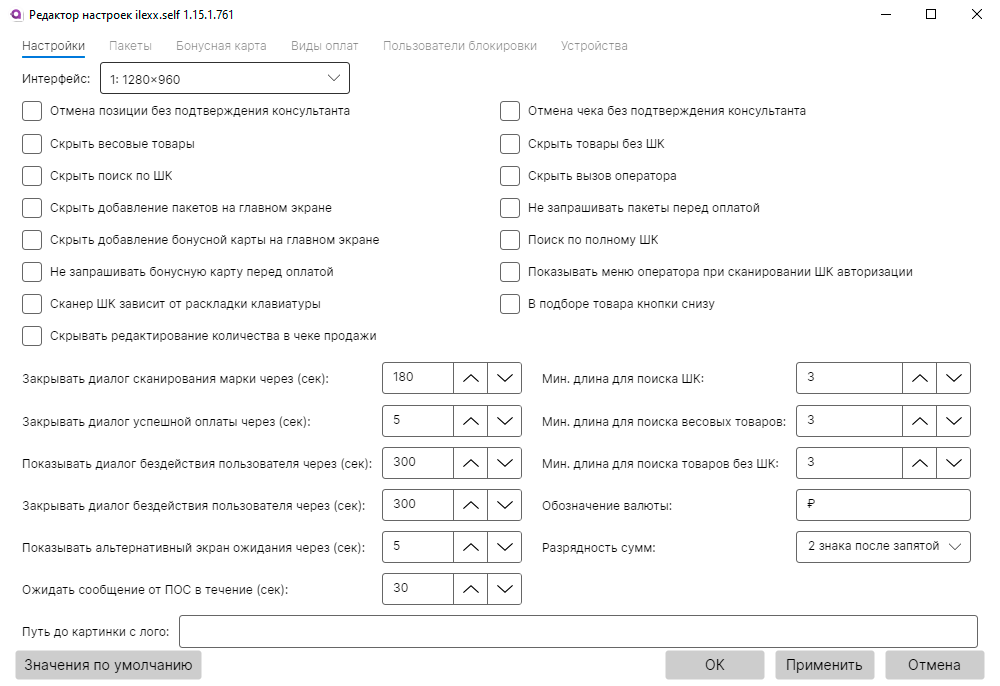Screen dimensions: 1000x686
Task: Decrease min length for weighted goods search
Action: click(x=953, y=420)
